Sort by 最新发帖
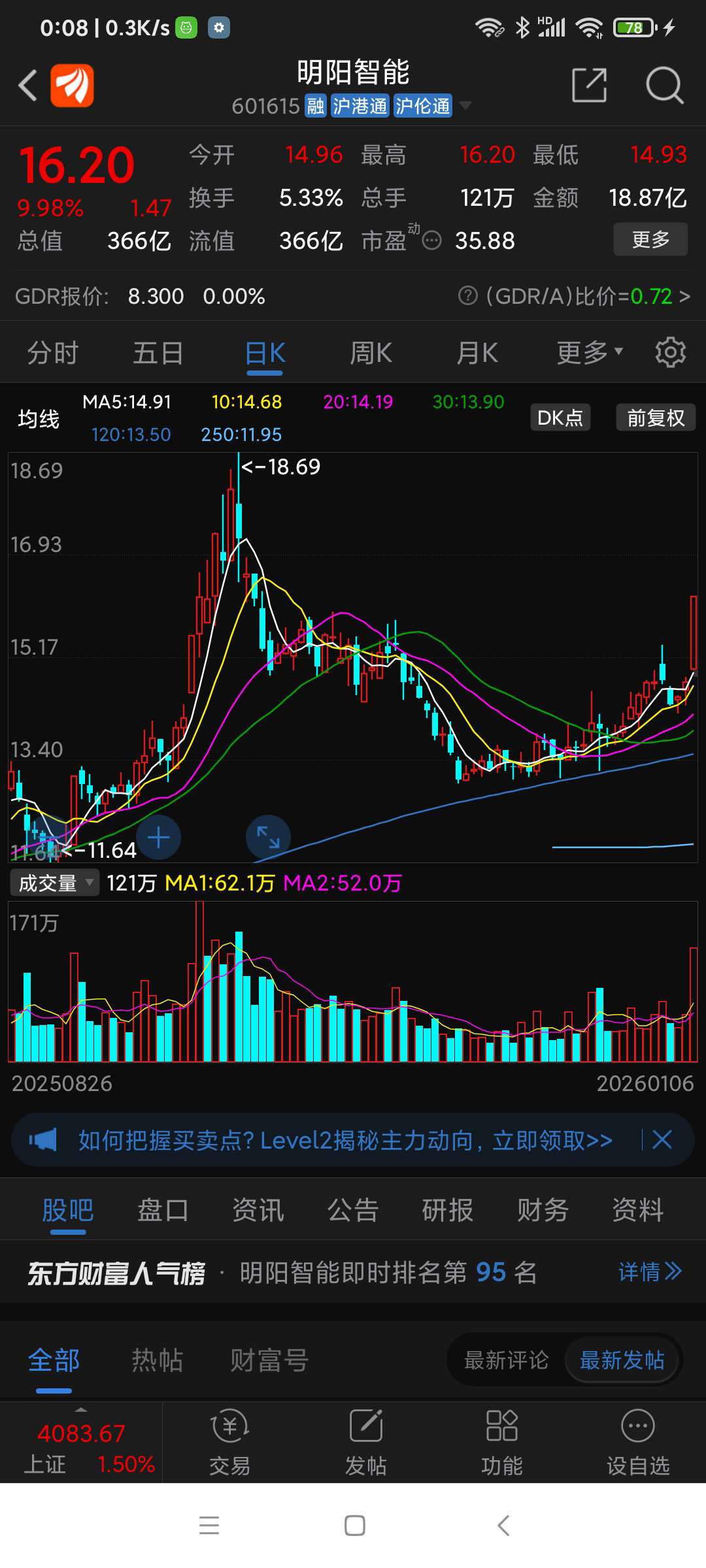The width and height of the screenshot is (706, 1568). point(622,1360)
